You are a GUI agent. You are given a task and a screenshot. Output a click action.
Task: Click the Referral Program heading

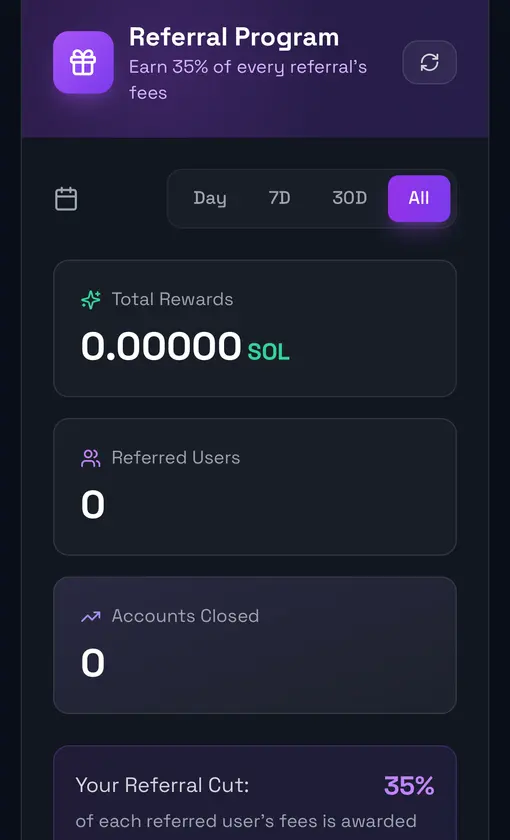tap(234, 38)
